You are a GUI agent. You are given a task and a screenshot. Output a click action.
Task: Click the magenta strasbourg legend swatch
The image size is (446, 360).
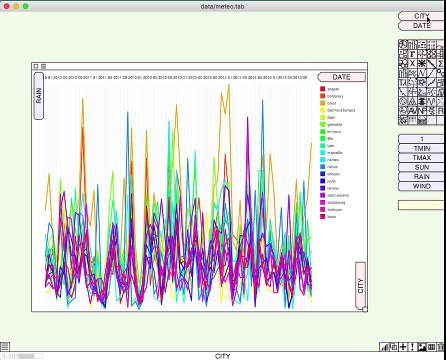pyautogui.click(x=322, y=202)
